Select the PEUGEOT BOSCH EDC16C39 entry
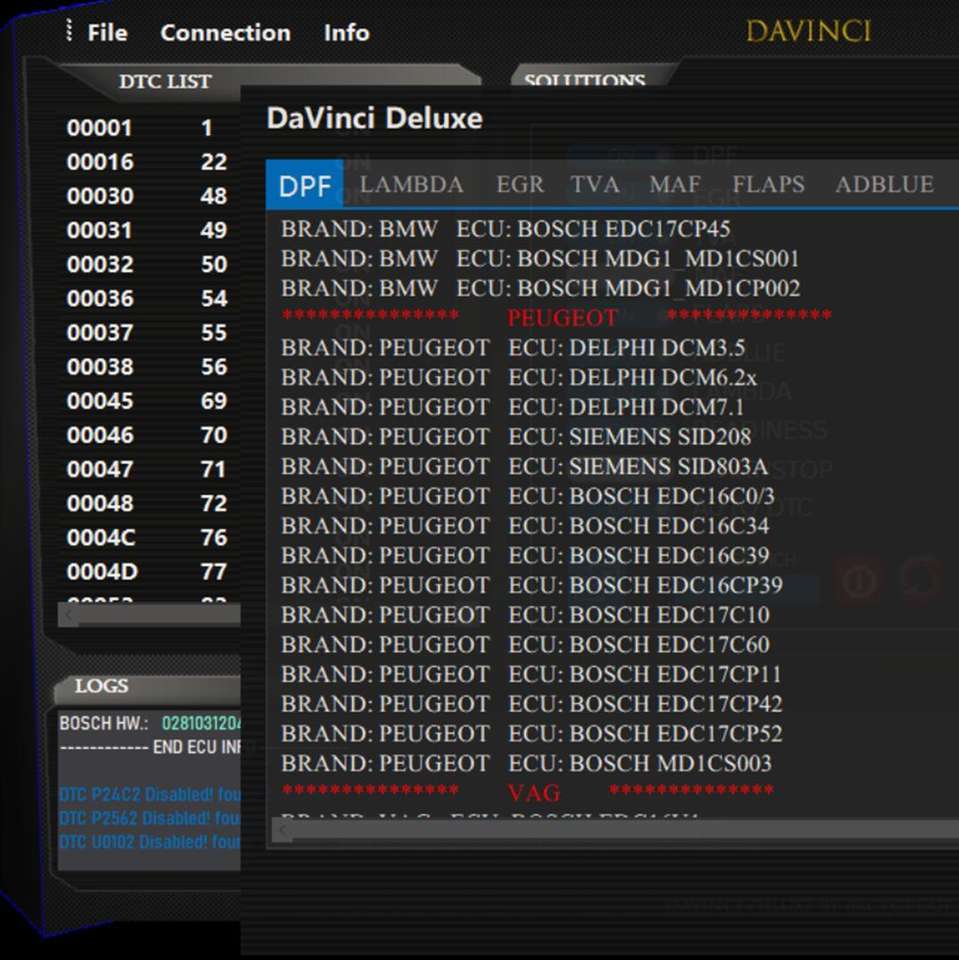The width and height of the screenshot is (959, 960). click(525, 555)
